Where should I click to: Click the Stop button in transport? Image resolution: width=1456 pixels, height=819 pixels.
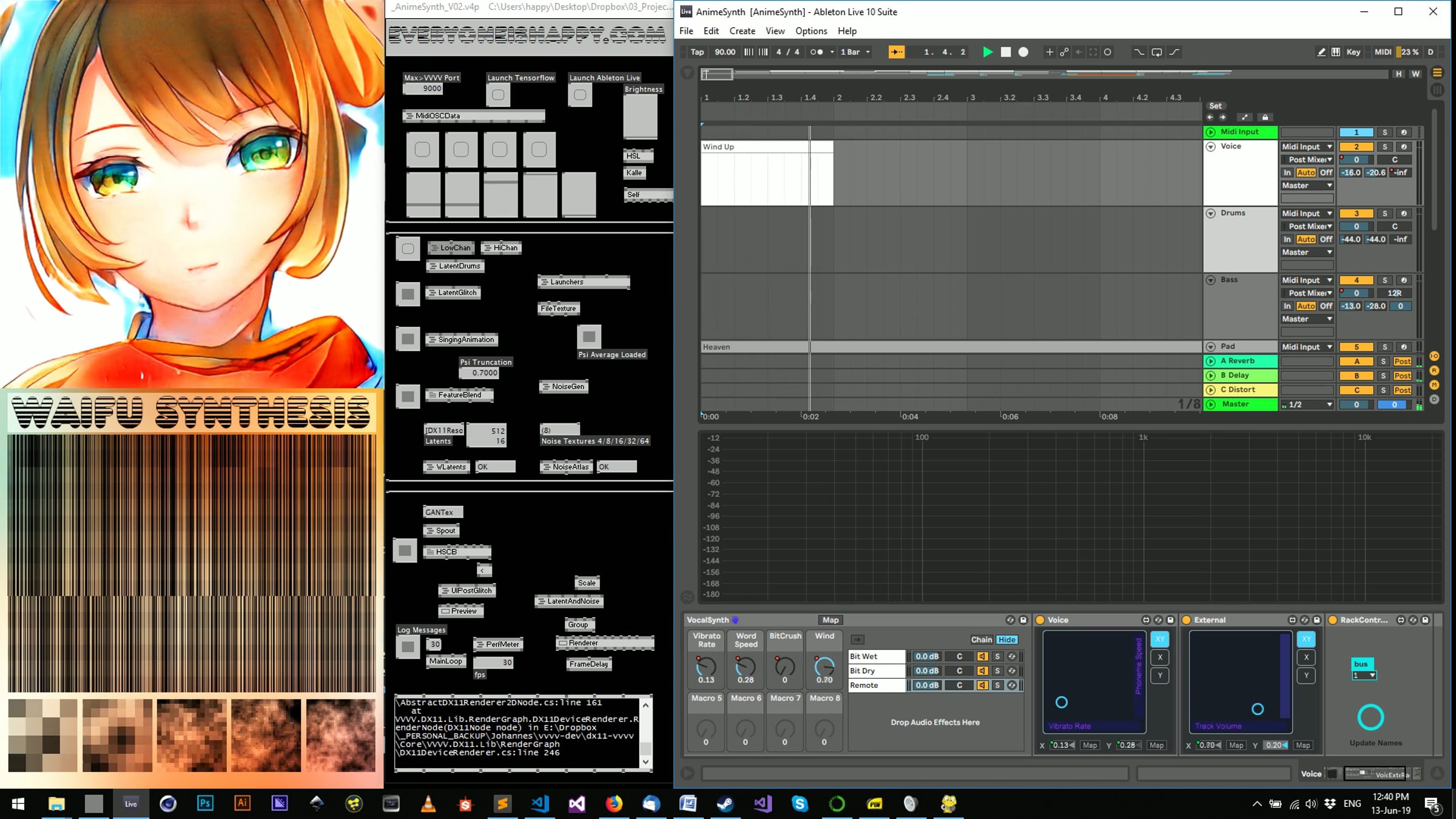point(1005,52)
